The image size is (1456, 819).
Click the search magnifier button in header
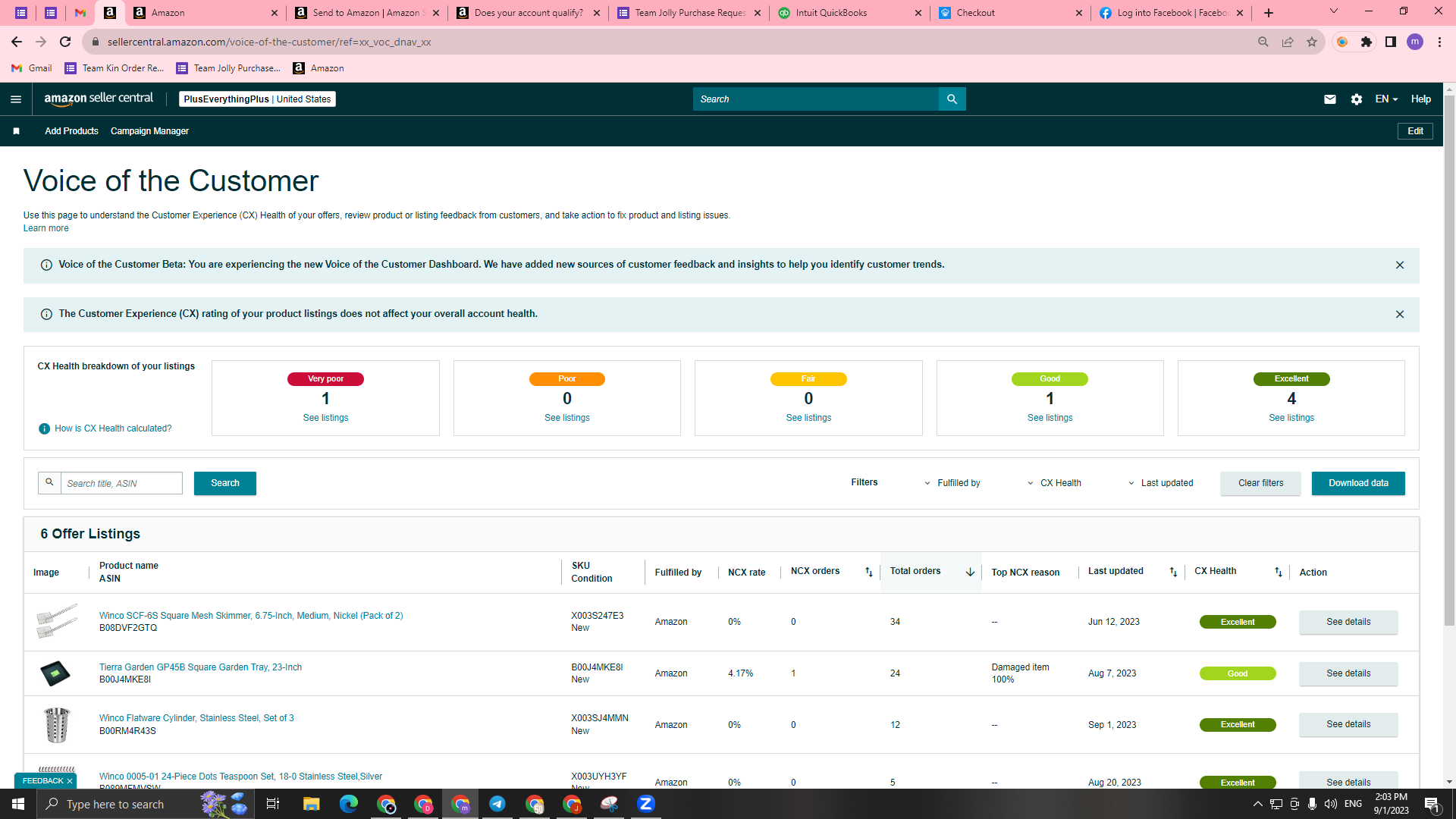(x=952, y=99)
